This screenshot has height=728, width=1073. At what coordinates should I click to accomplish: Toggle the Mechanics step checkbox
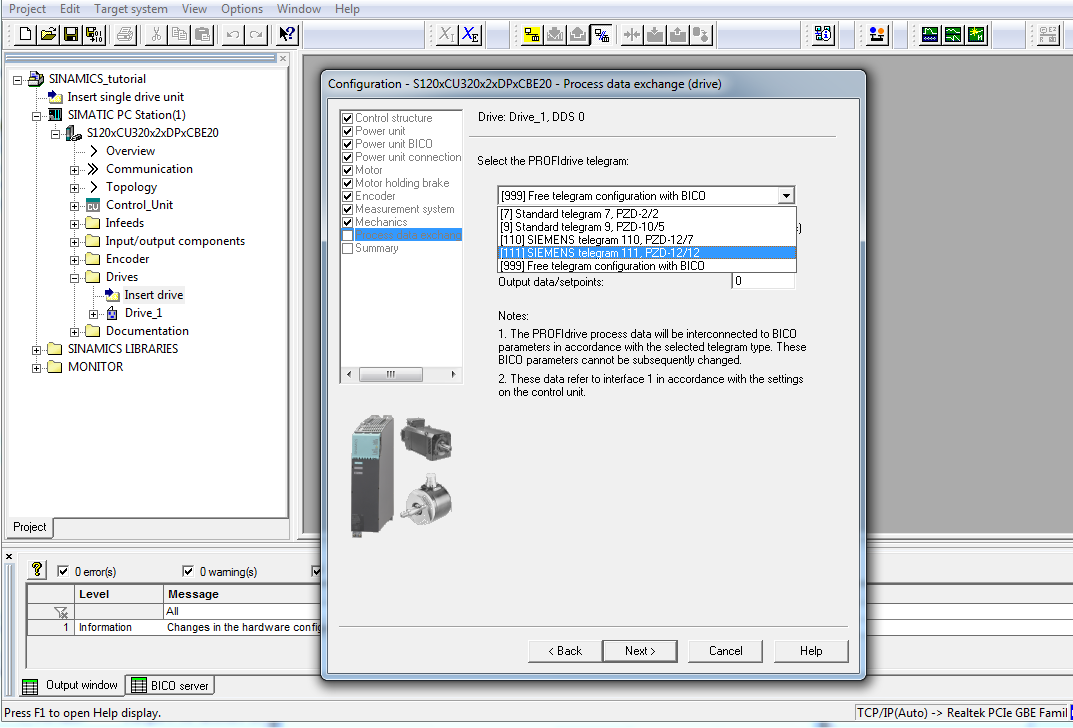[x=348, y=222]
